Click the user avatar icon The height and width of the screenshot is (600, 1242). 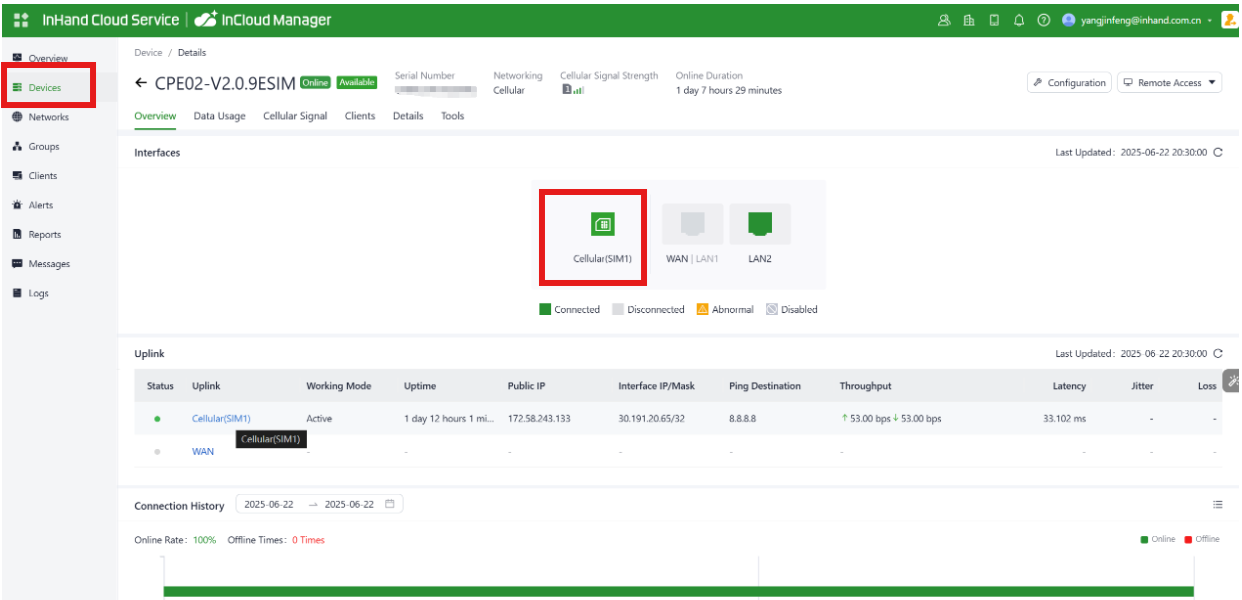pyautogui.click(x=1069, y=20)
